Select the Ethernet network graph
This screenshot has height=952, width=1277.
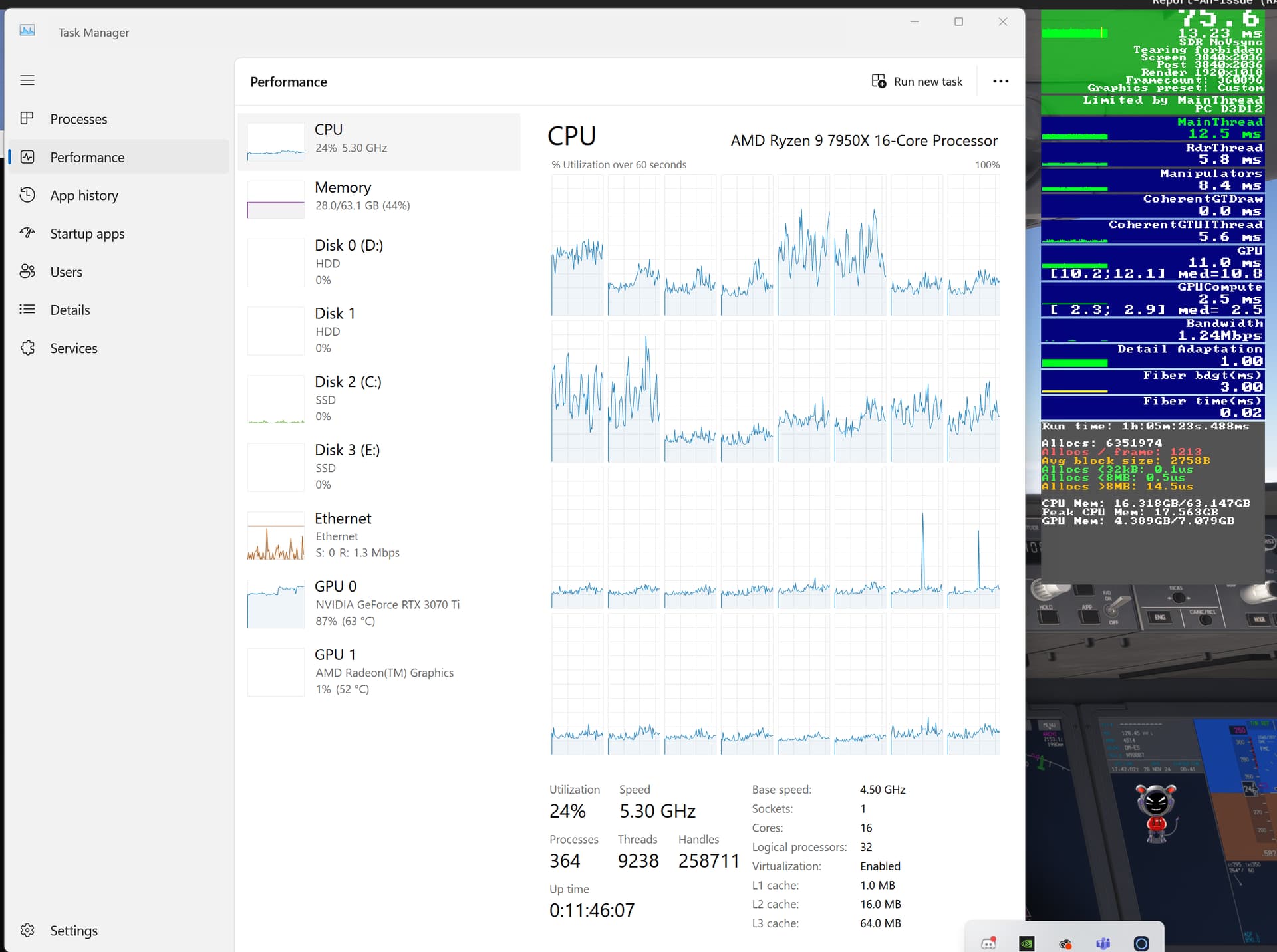379,535
